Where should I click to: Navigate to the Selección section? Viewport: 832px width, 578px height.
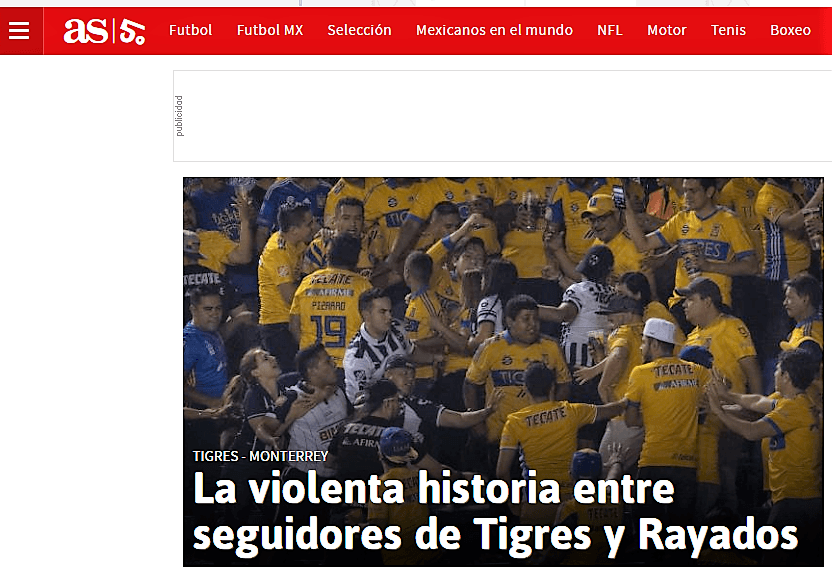(x=359, y=30)
